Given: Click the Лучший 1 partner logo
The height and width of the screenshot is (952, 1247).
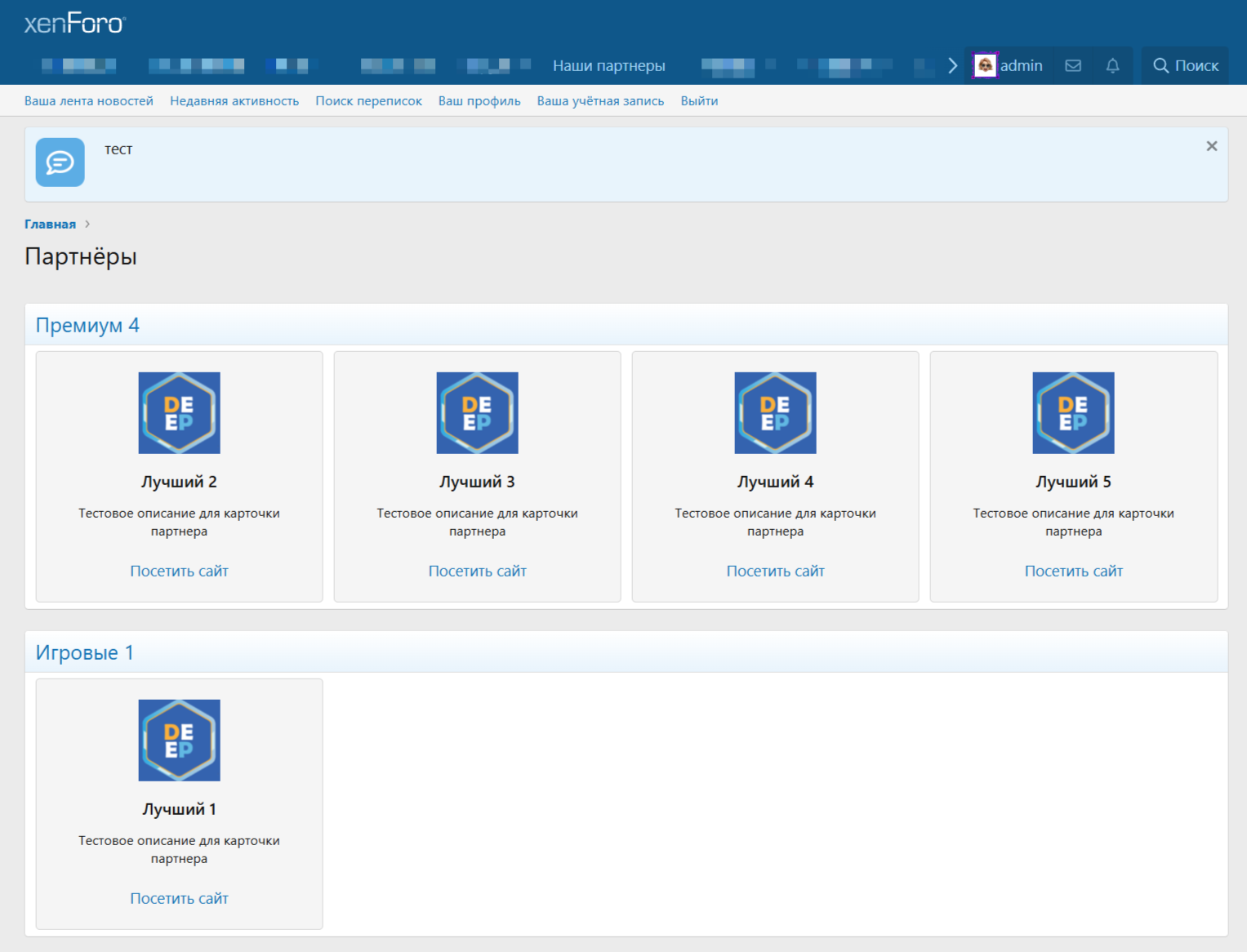Looking at the screenshot, I should (179, 741).
